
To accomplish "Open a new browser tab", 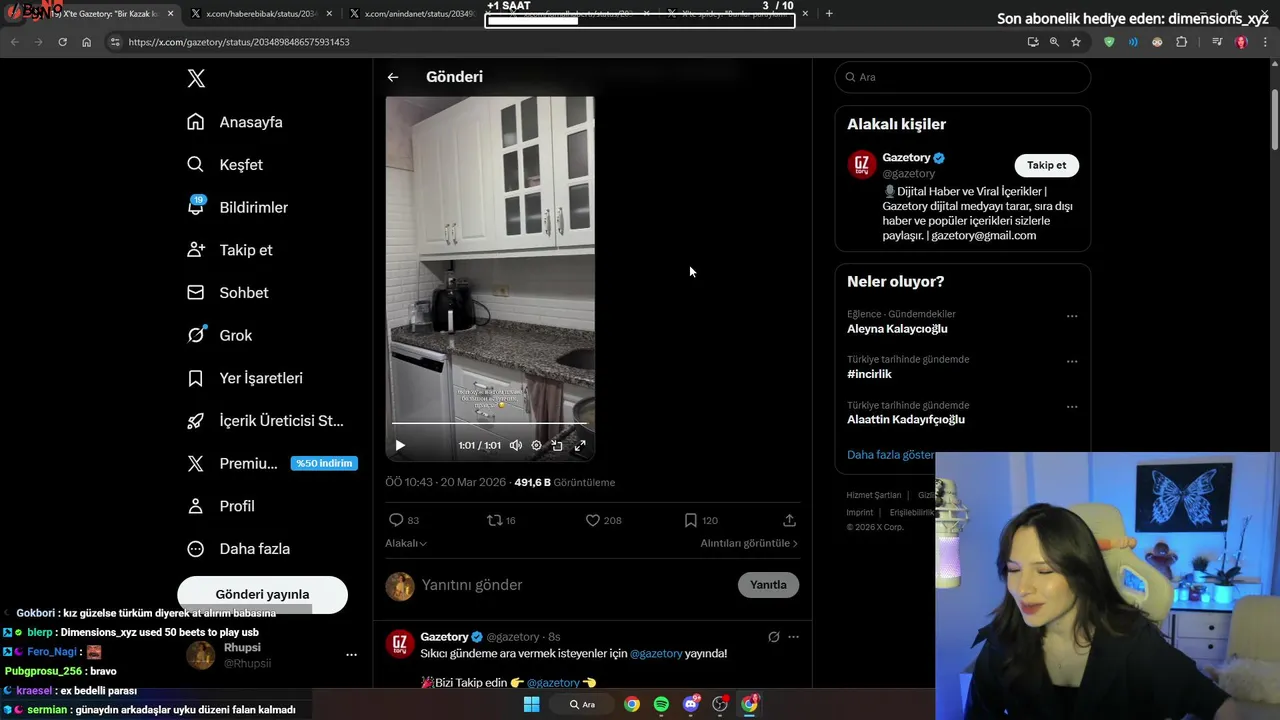I will [829, 14].
